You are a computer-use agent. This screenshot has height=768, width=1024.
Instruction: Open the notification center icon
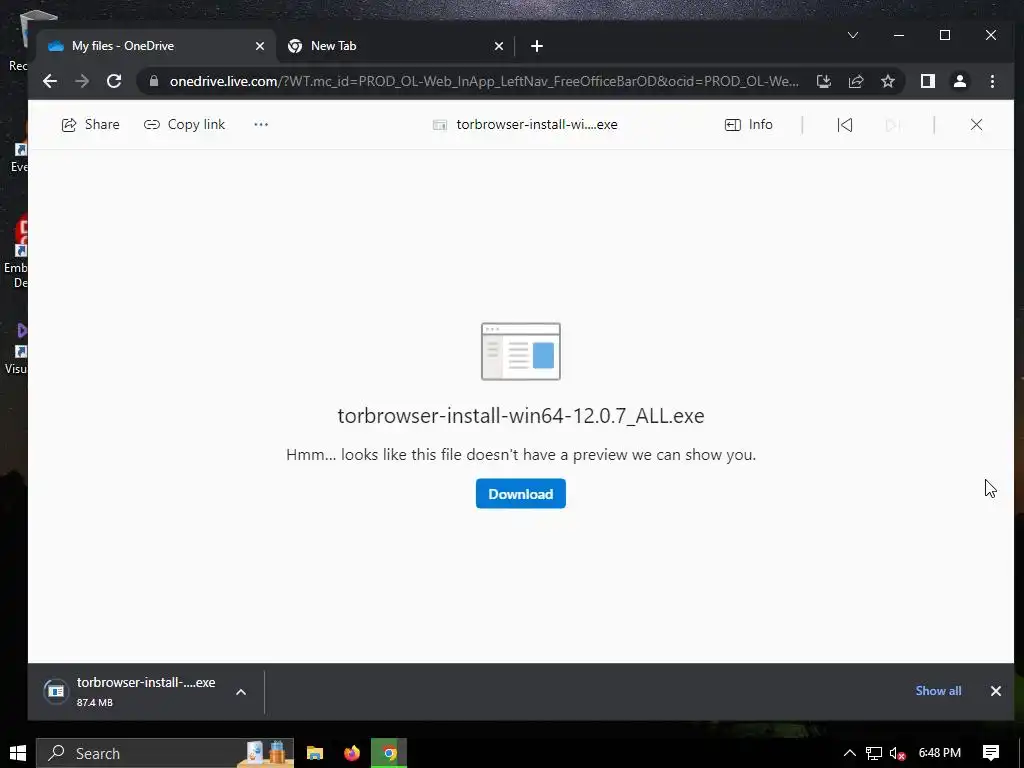[991, 754]
